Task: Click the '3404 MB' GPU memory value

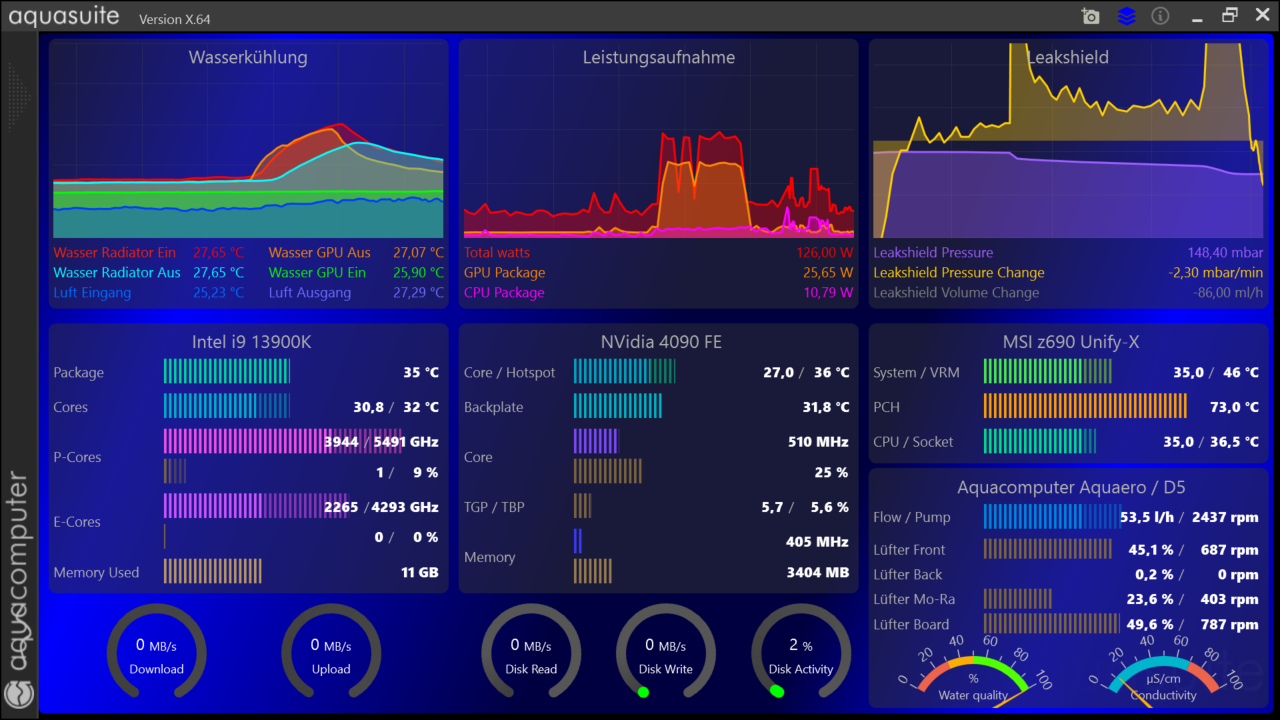Action: (x=818, y=572)
